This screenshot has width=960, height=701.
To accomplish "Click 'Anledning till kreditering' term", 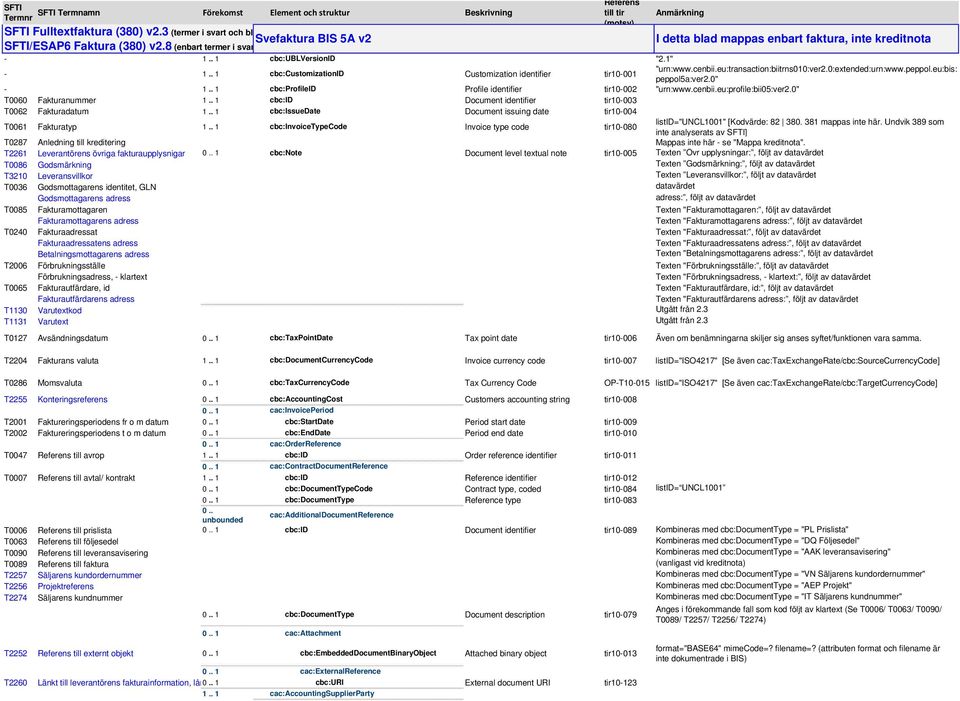I will click(x=81, y=142).
